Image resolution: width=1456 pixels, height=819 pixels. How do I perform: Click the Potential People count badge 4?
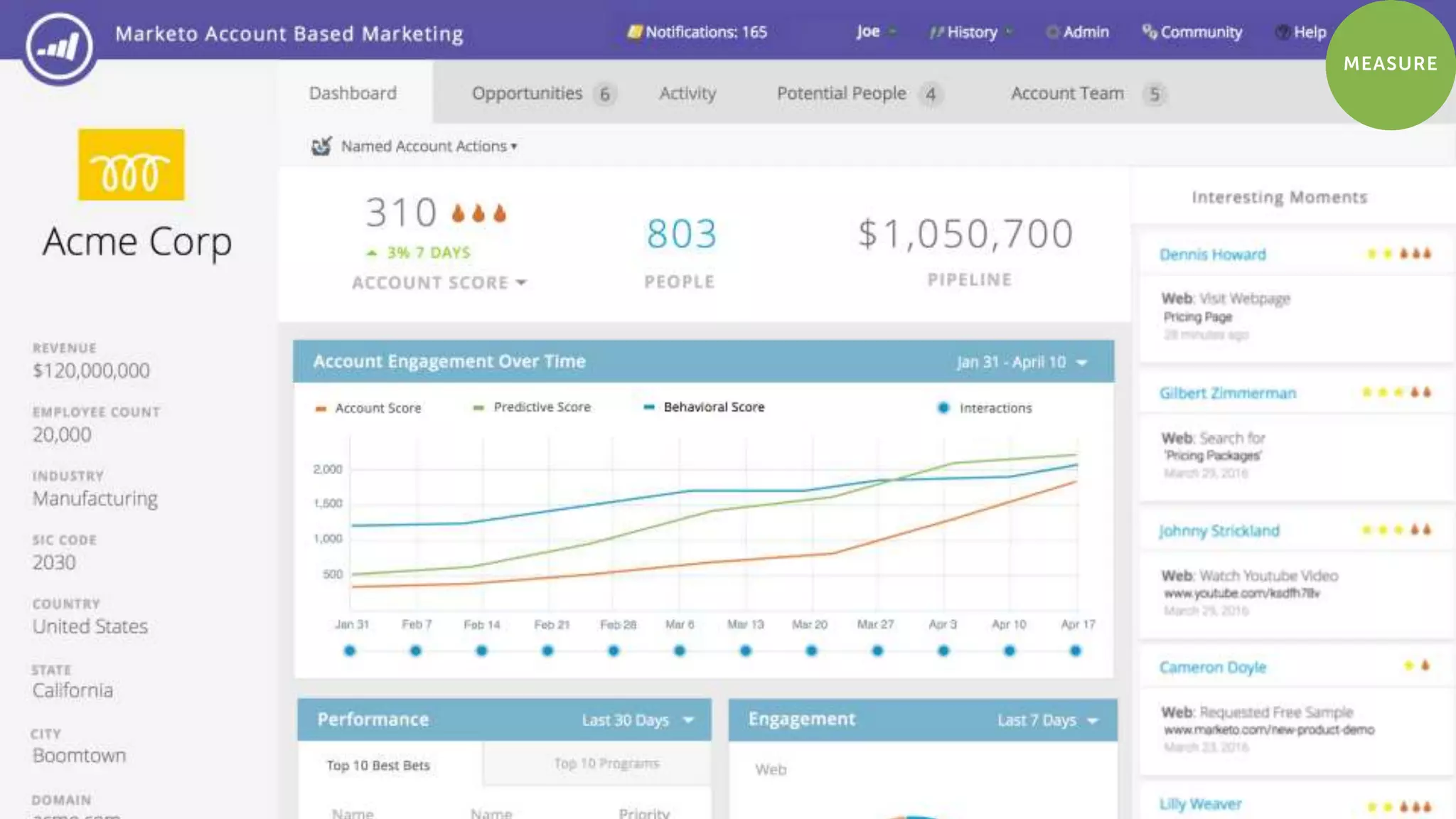pos(931,94)
